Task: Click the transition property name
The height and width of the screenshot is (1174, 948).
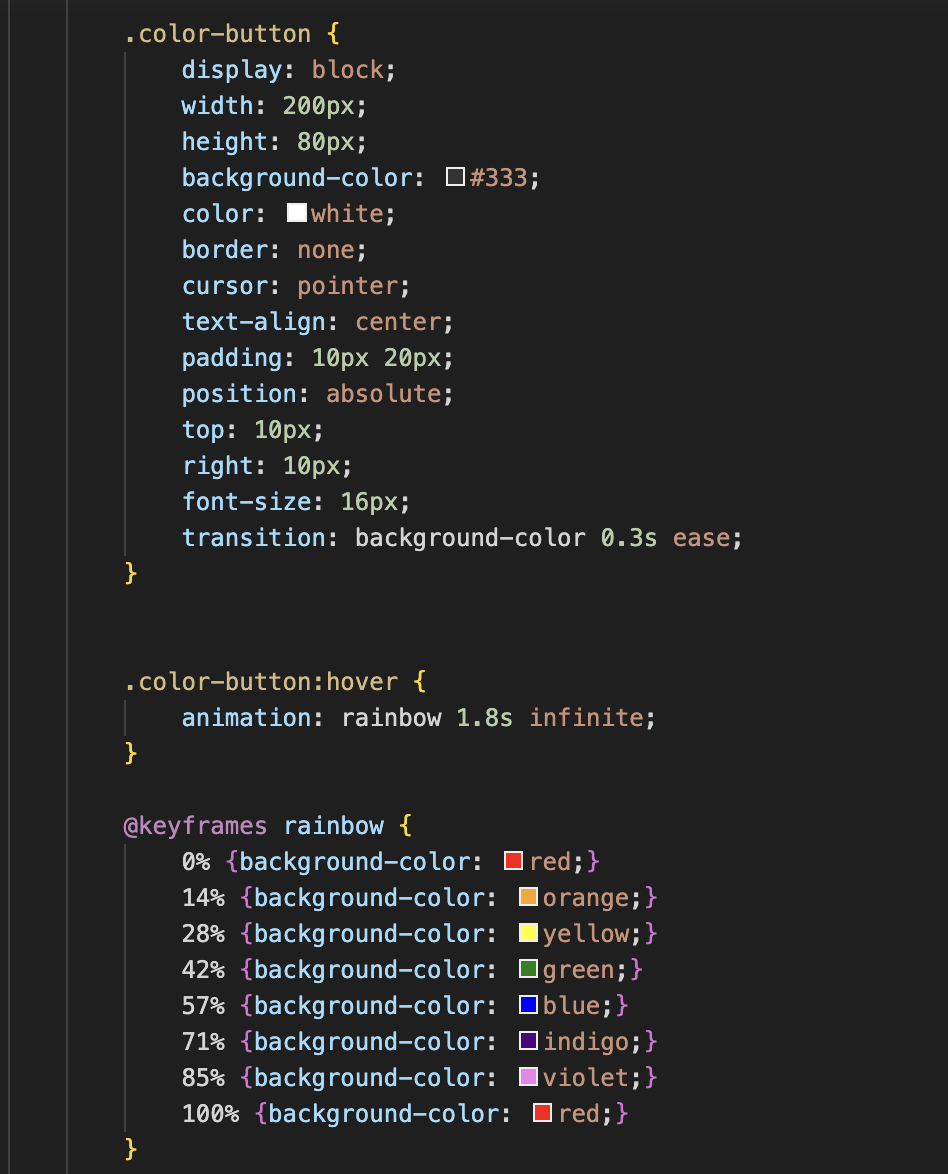Action: [254, 538]
